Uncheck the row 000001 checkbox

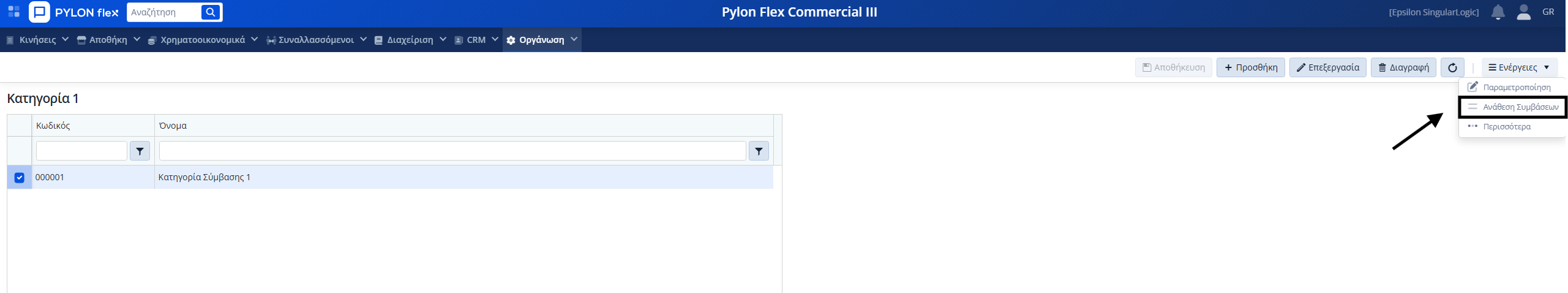tap(19, 178)
